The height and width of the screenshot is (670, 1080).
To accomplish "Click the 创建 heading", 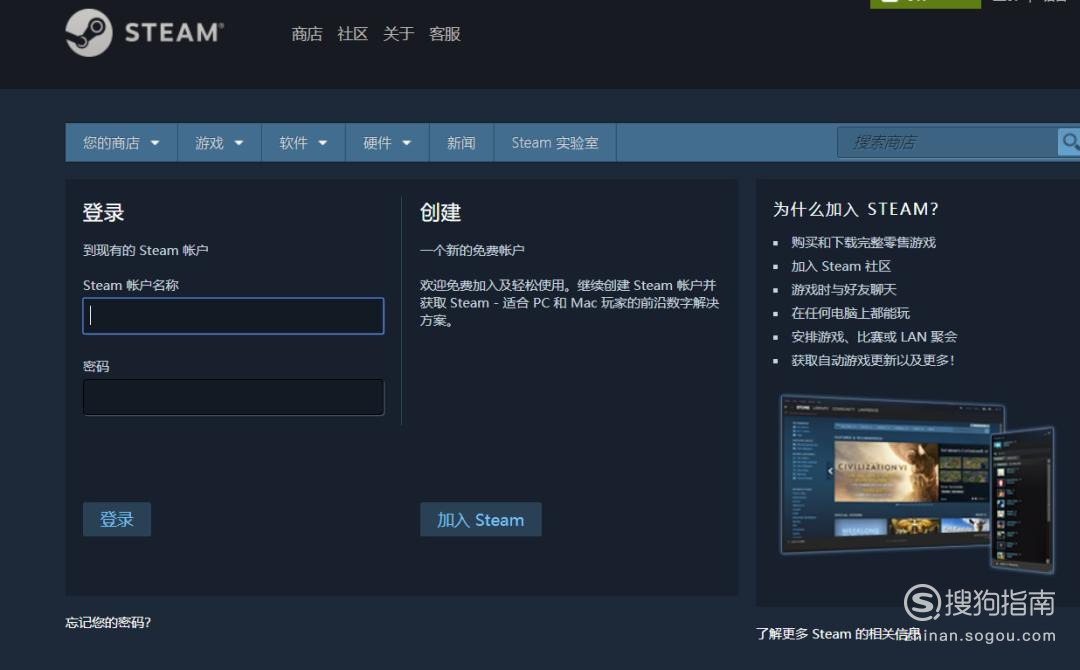I will pos(440,212).
